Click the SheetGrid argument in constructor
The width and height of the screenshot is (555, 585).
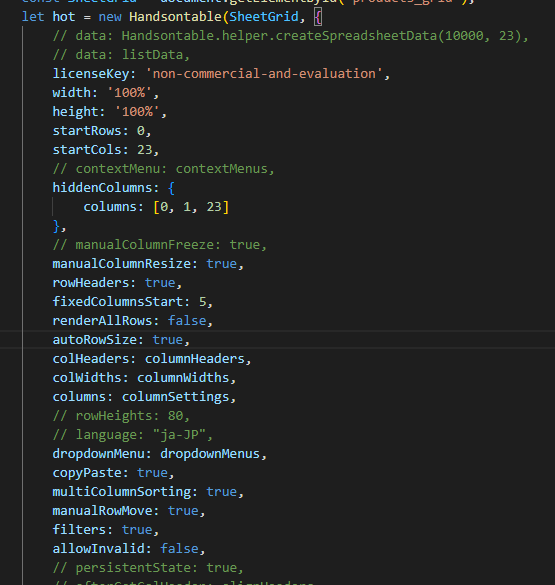pos(264,17)
